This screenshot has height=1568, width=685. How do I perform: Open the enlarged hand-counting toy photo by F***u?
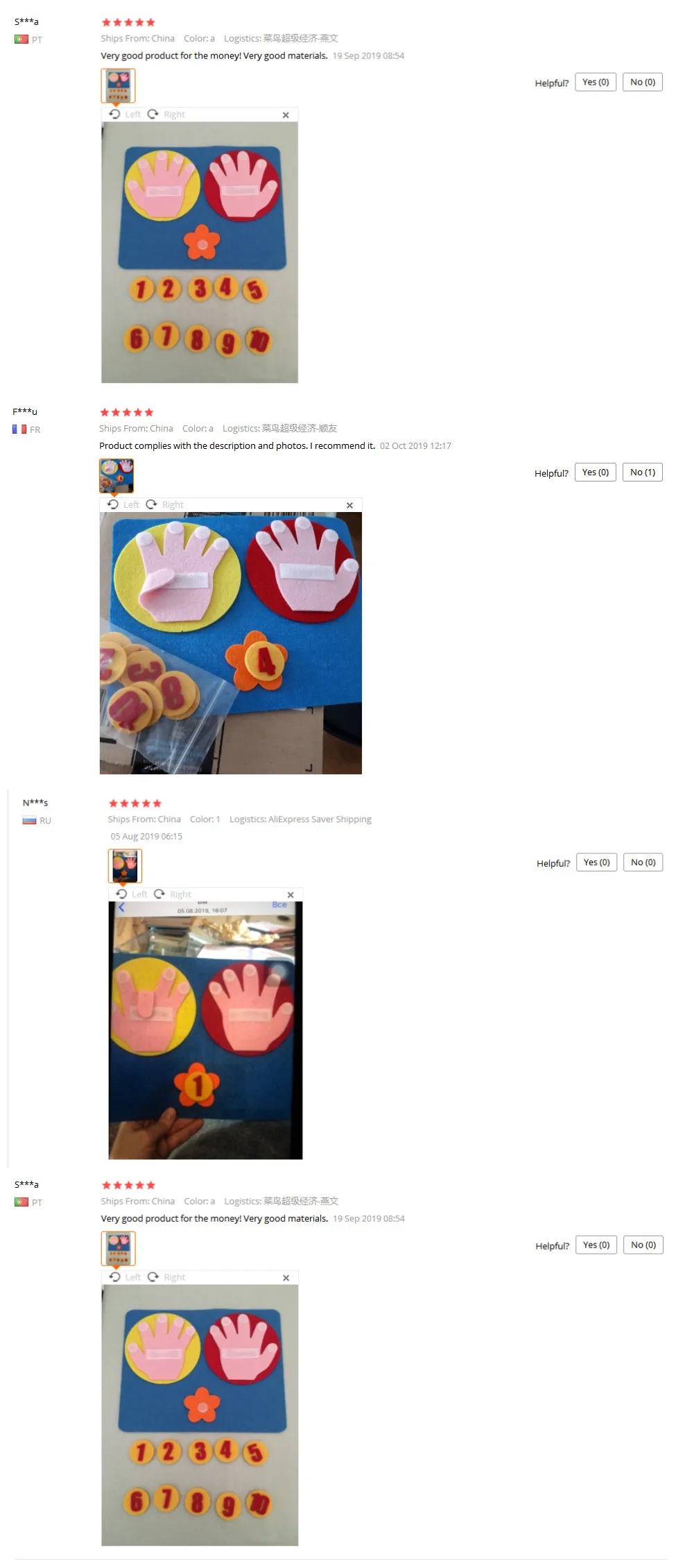pyautogui.click(x=231, y=643)
